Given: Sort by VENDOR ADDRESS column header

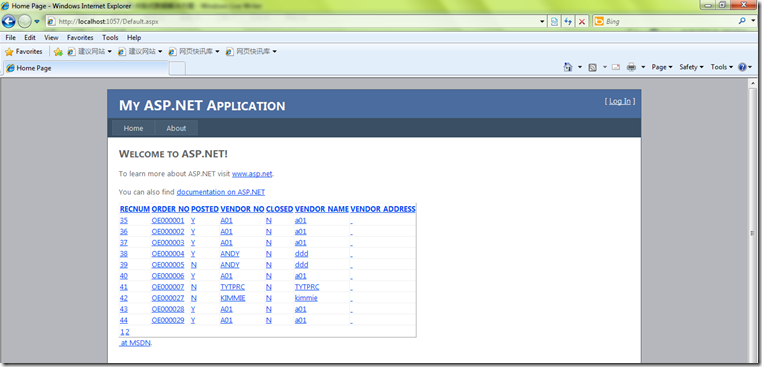Looking at the screenshot, I should 383,209.
